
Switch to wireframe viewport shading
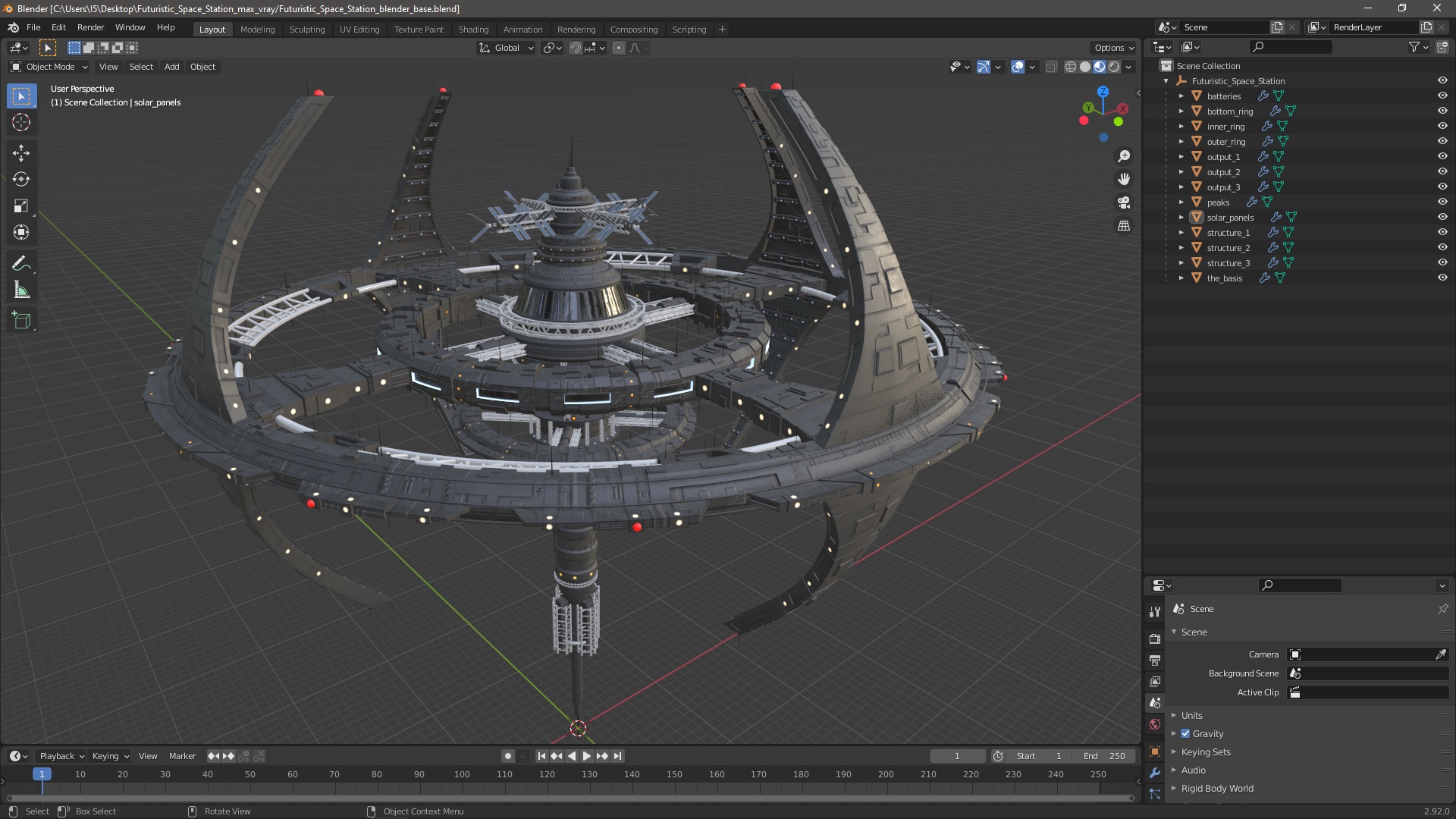(x=1071, y=67)
